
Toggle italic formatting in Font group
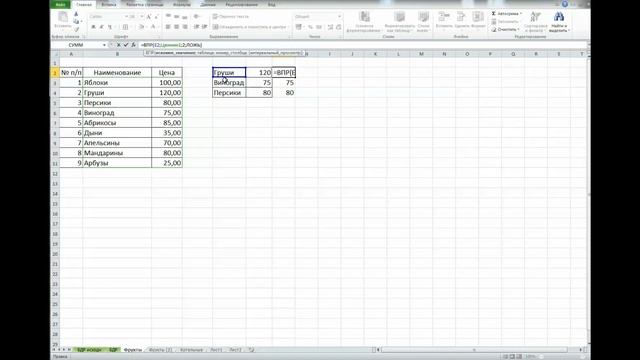click(102, 27)
